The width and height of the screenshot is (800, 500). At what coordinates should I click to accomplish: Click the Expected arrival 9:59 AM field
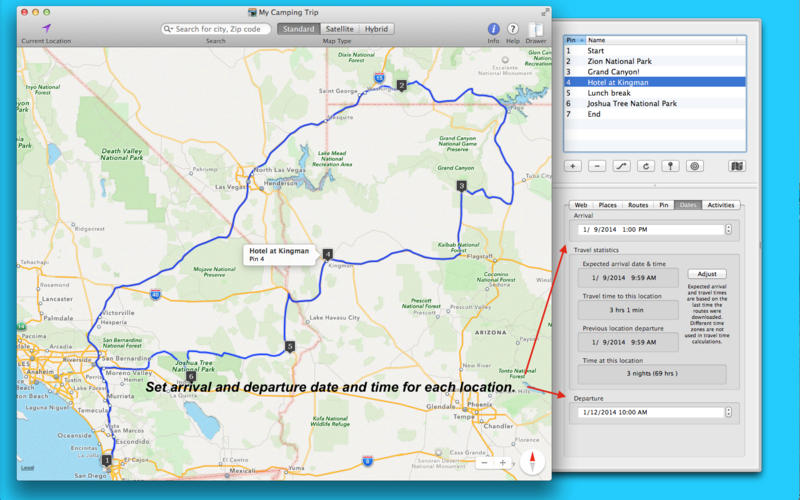pyautogui.click(x=628, y=278)
